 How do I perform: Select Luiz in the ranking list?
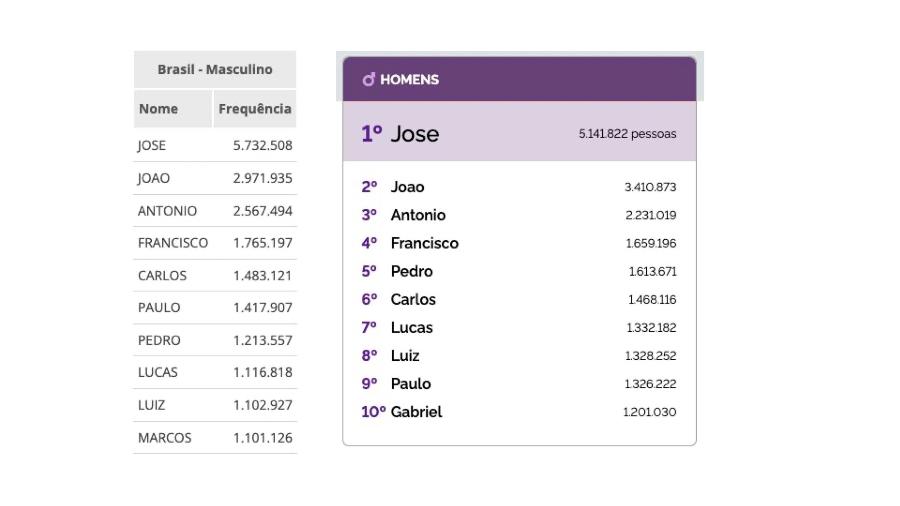405,355
